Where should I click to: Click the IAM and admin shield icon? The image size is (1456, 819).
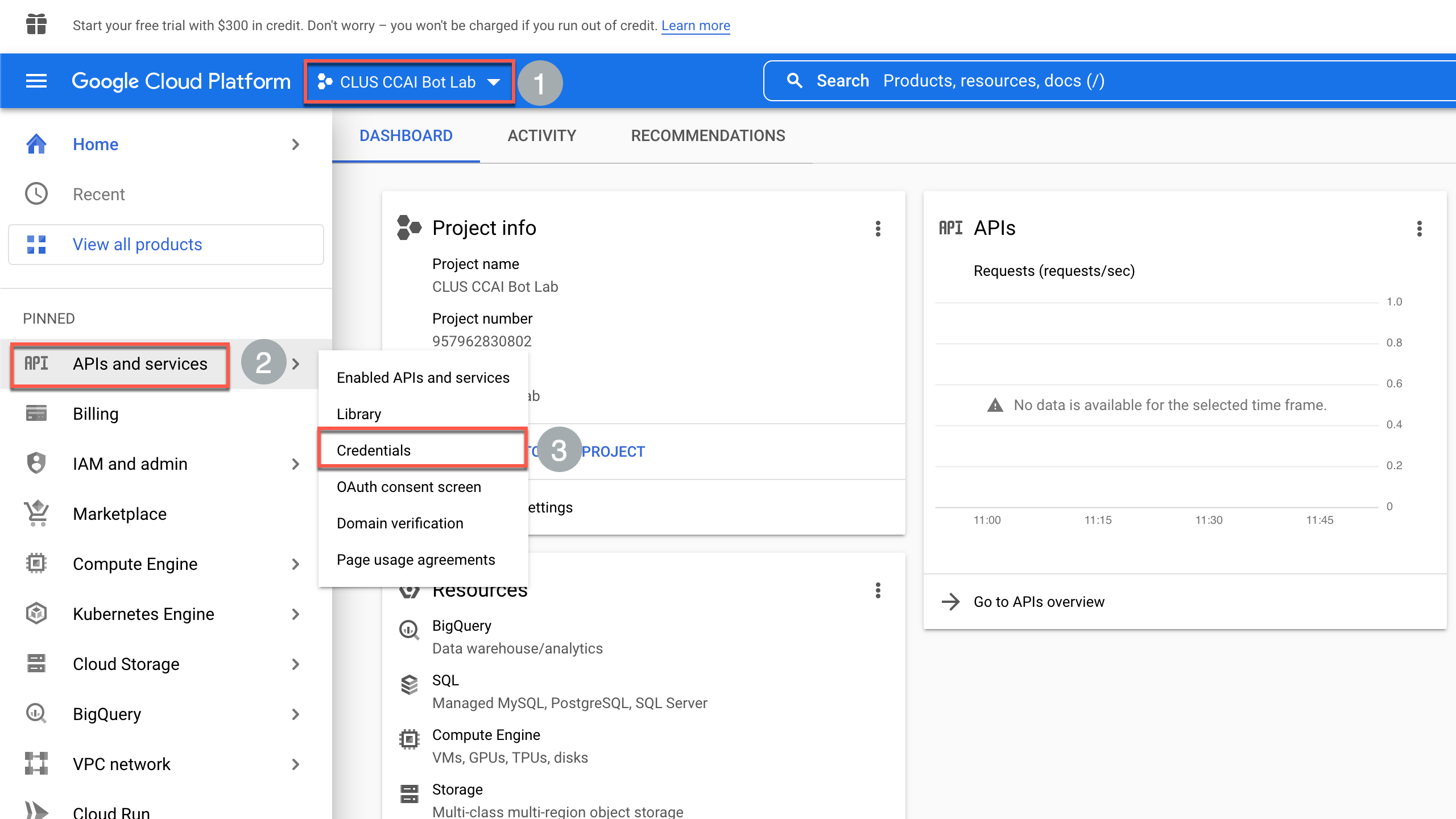click(36, 464)
